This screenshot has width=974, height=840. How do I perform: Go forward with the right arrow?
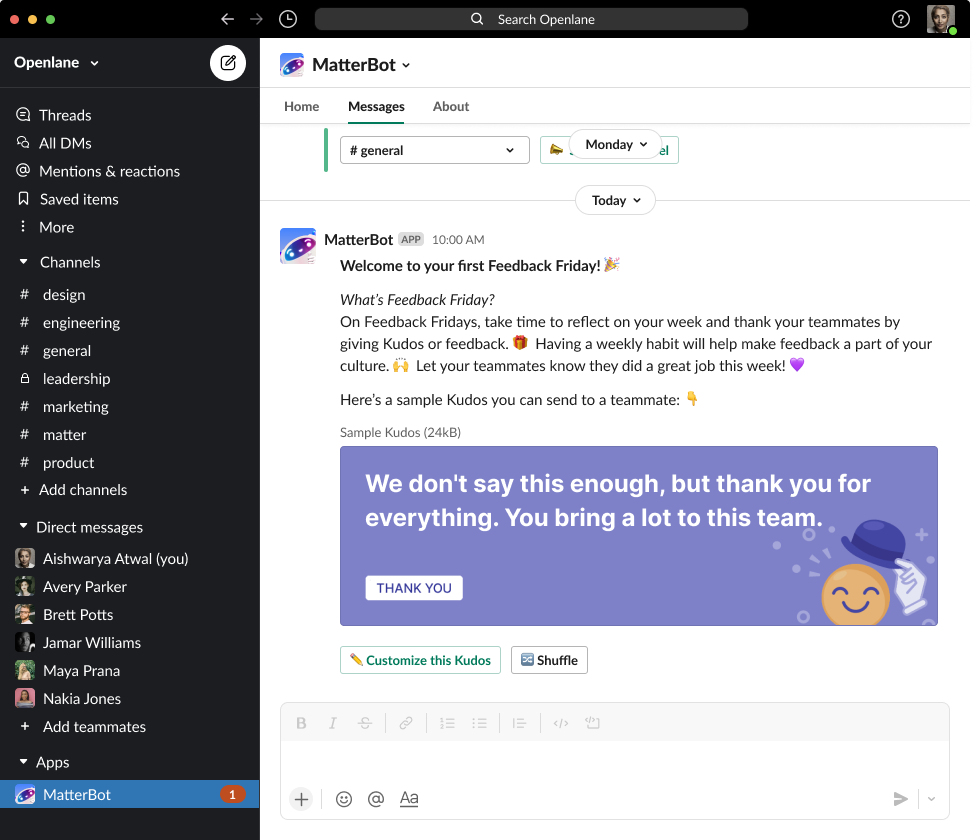257,19
